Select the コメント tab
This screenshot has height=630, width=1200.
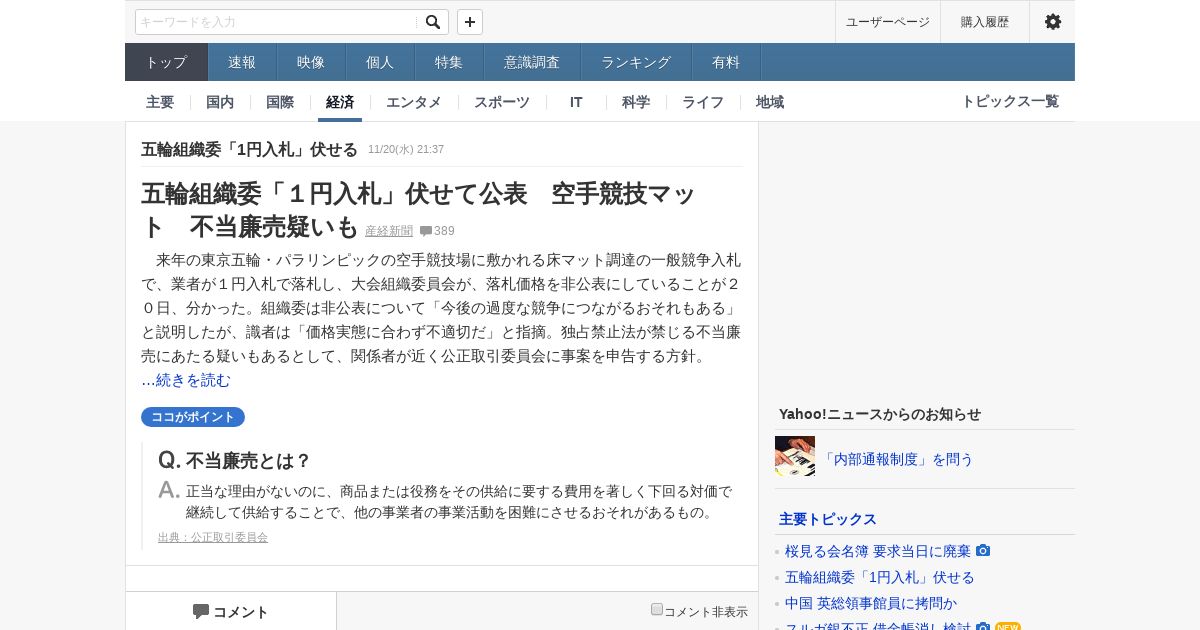point(231,611)
